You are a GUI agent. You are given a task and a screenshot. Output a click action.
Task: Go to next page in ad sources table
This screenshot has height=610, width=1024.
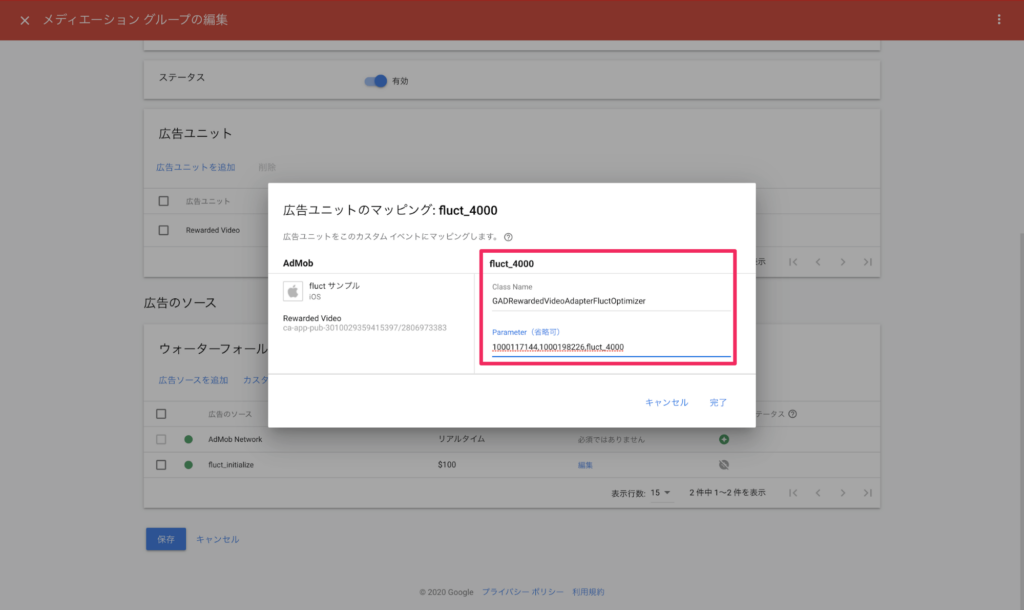[x=842, y=493]
